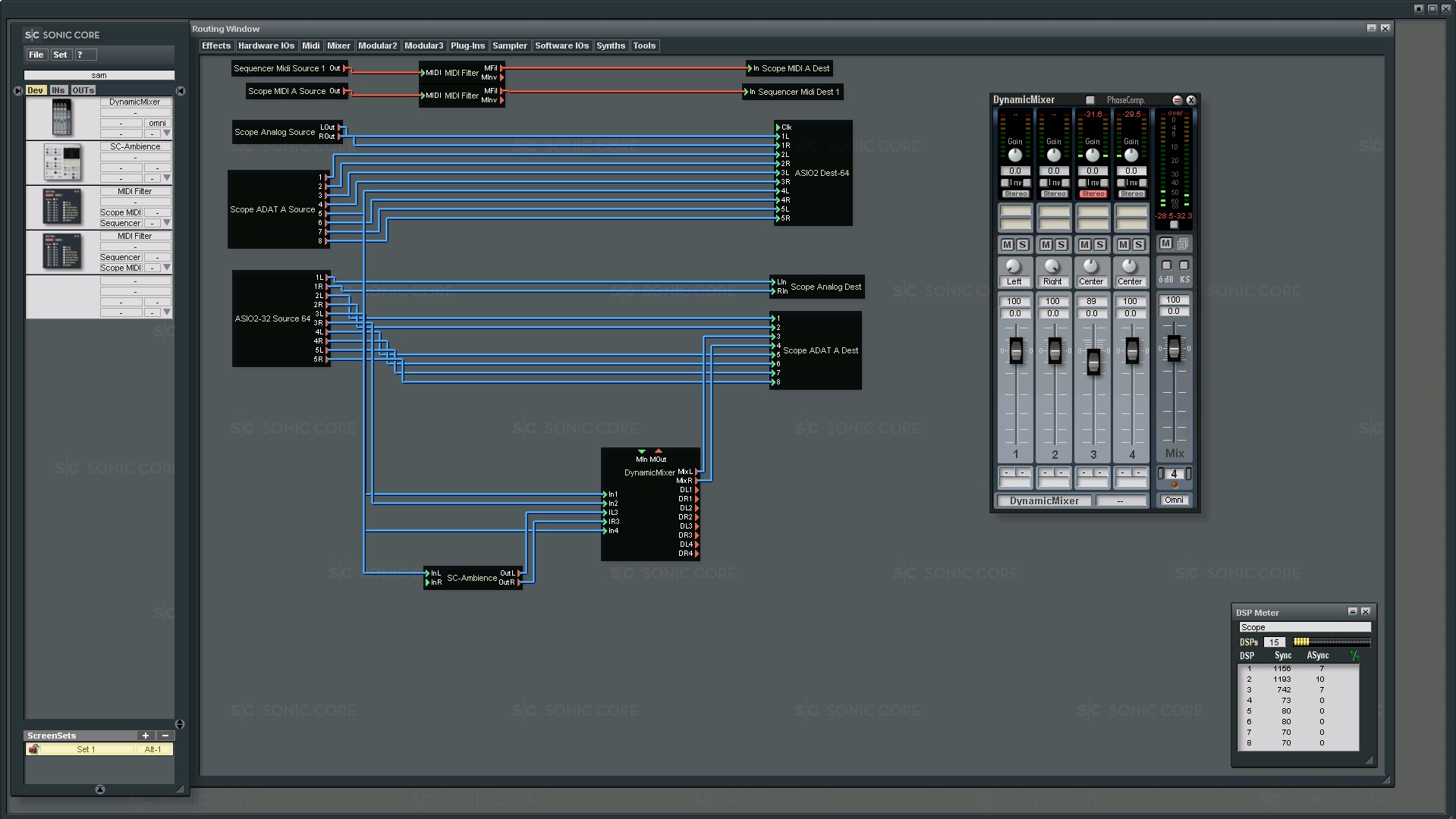1456x819 pixels.
Task: Click the channel 4 Gain knob
Action: click(x=1131, y=155)
